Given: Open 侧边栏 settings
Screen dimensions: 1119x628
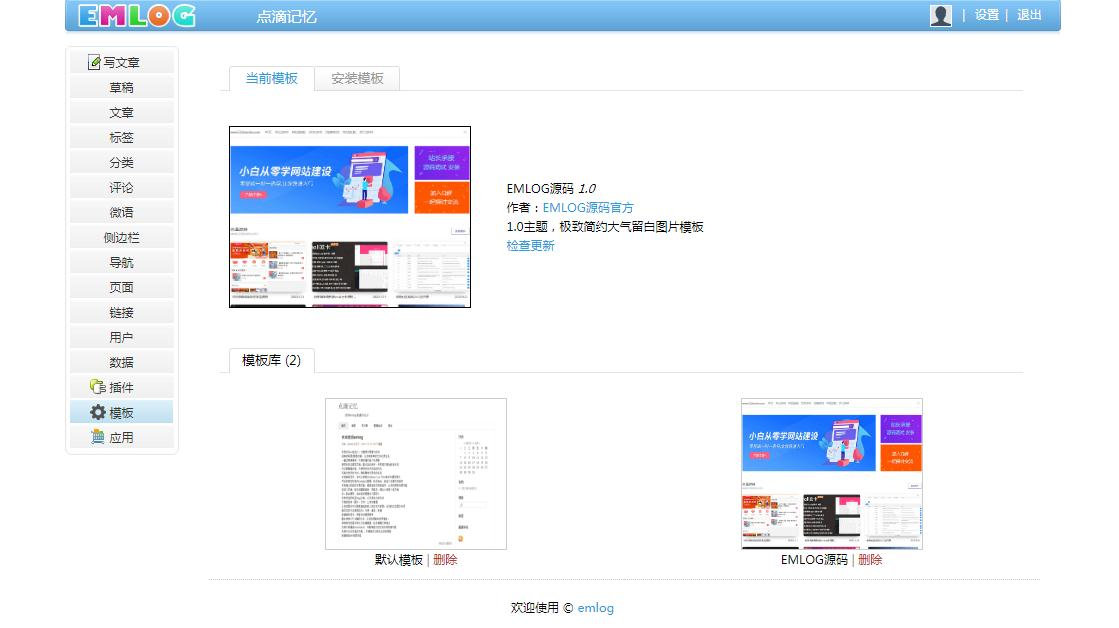Looking at the screenshot, I should tap(121, 237).
